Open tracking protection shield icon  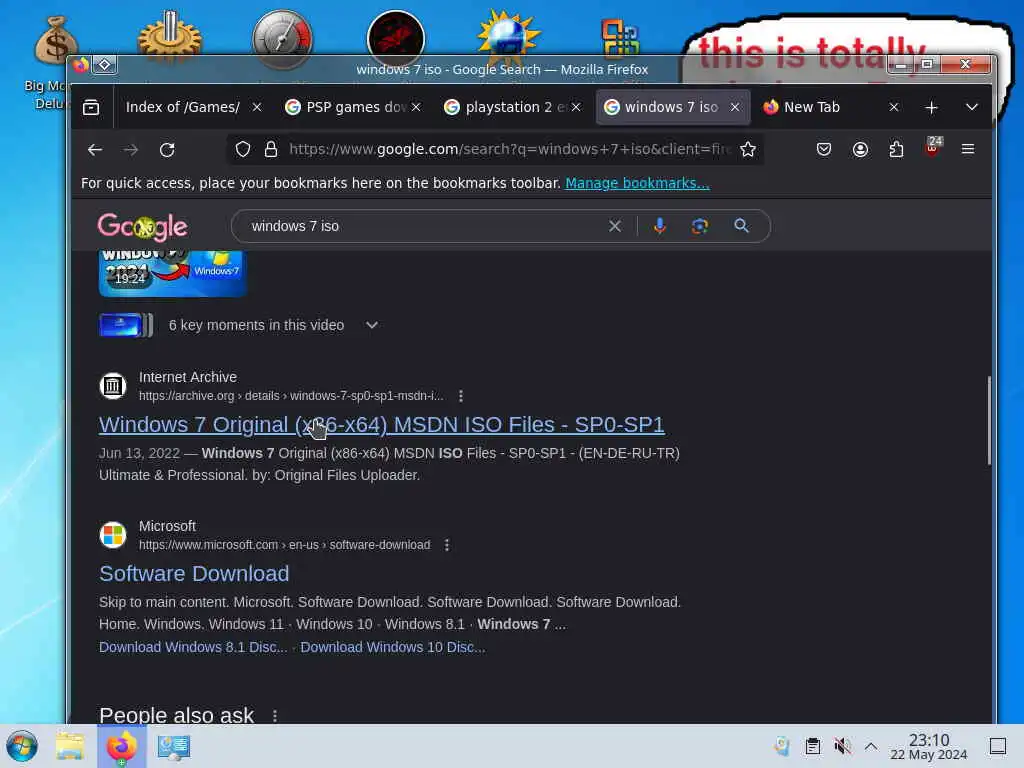(243, 150)
